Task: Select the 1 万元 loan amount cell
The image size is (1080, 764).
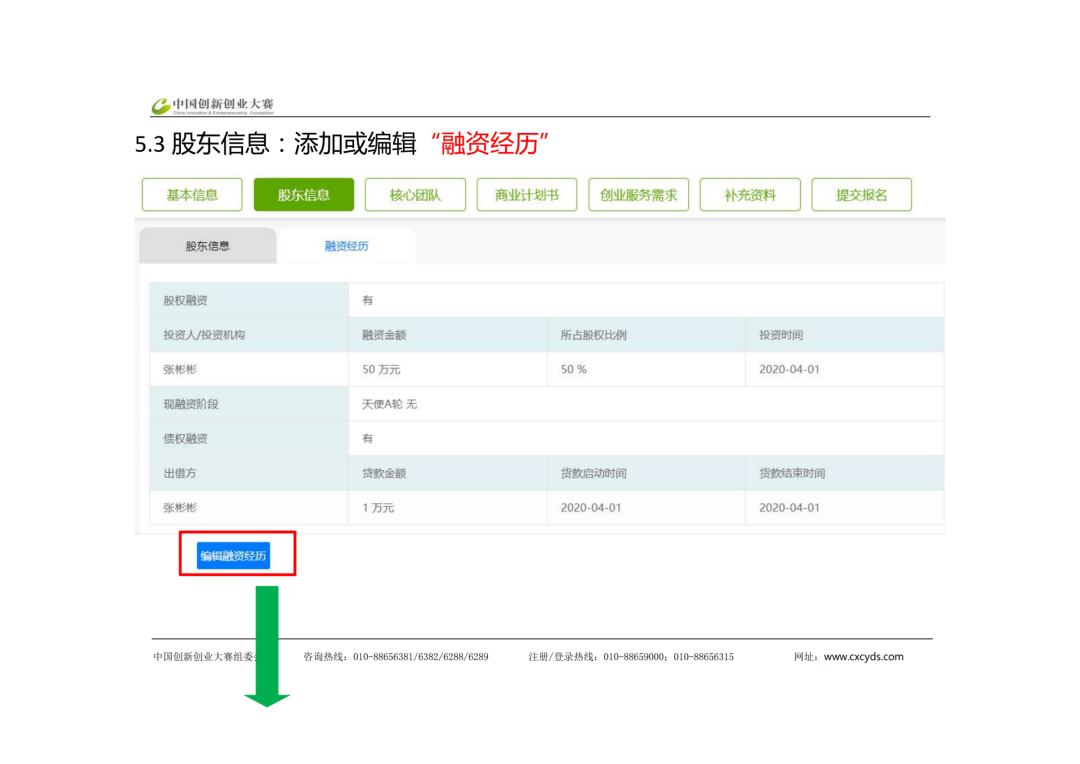Action: [378, 508]
